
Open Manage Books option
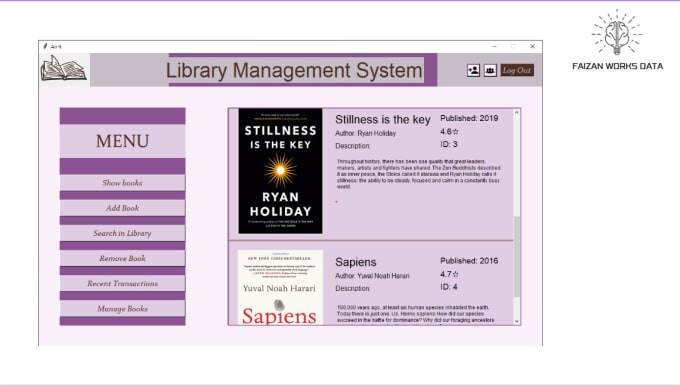(122, 309)
